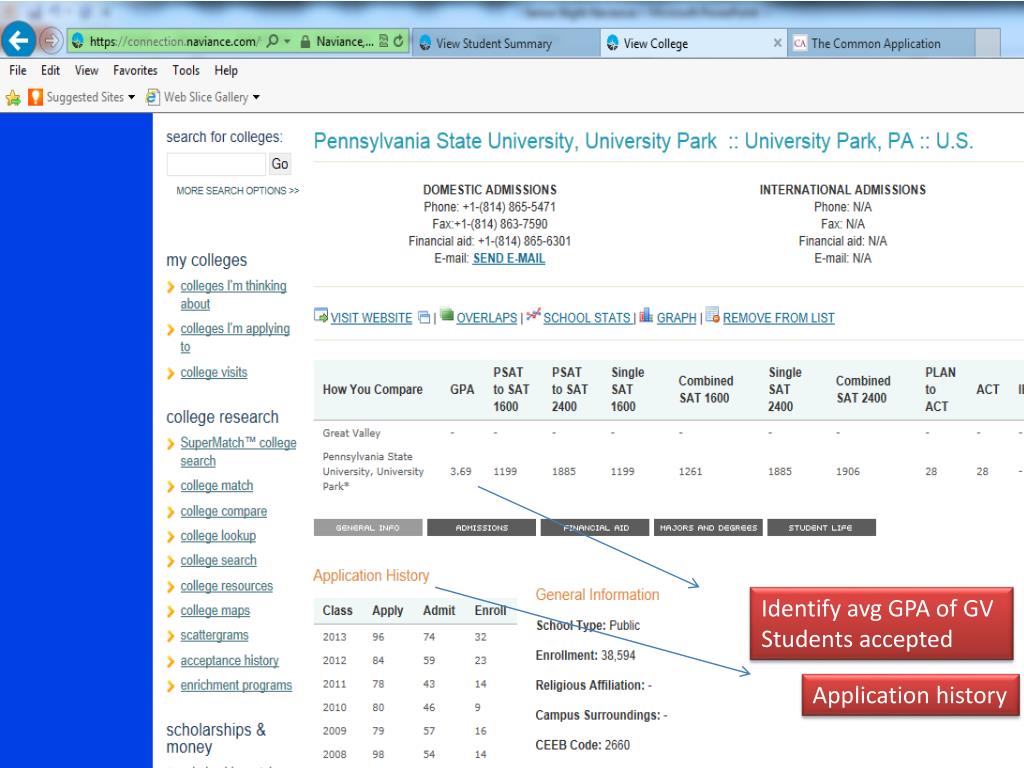Click the REMOVE FROM LIST icon

pyautogui.click(x=712, y=315)
